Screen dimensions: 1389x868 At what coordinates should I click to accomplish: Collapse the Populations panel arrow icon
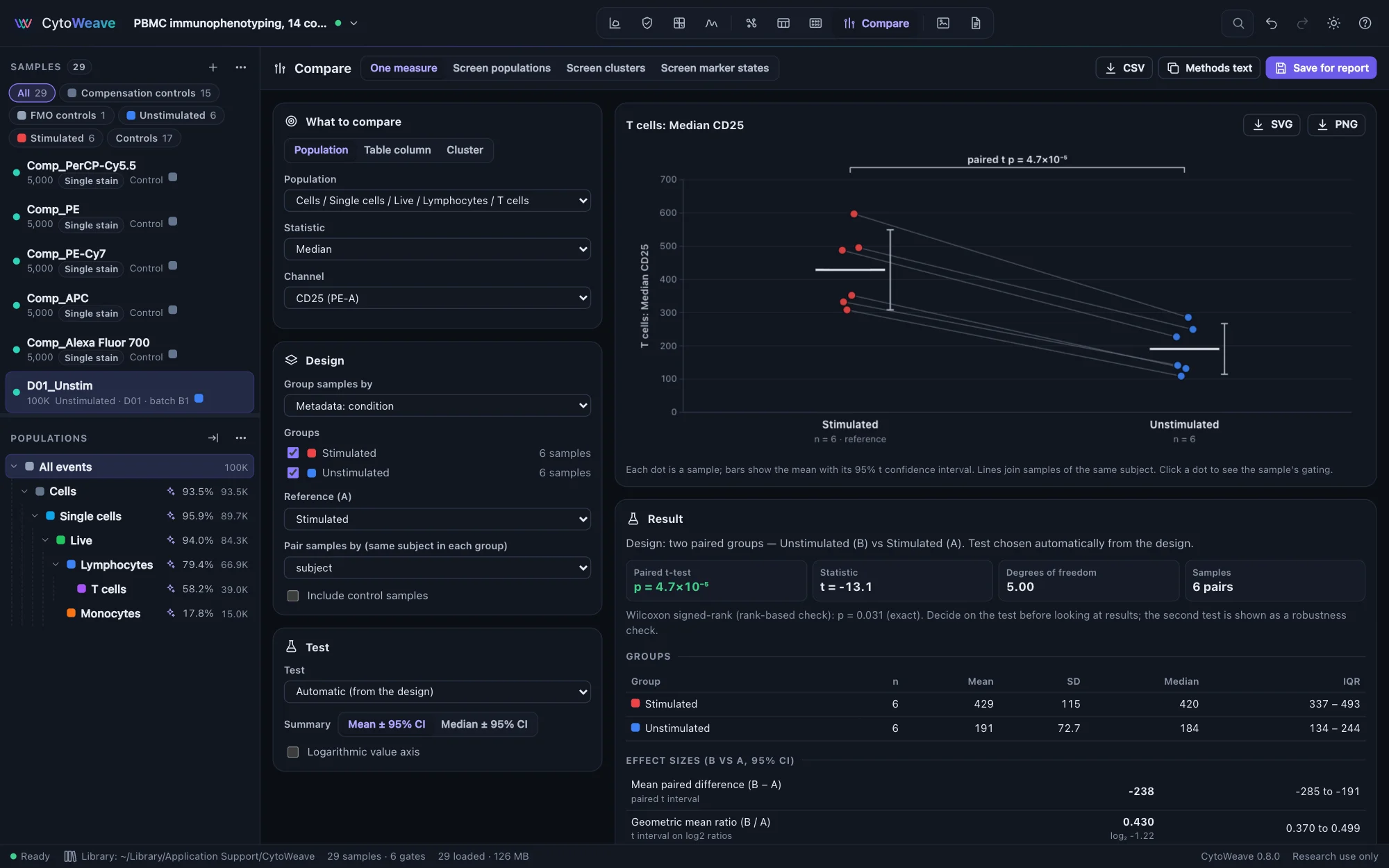[x=213, y=437]
